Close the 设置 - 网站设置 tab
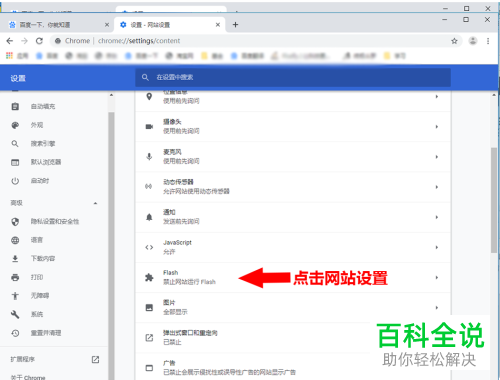The height and width of the screenshot is (380, 500). (218, 25)
